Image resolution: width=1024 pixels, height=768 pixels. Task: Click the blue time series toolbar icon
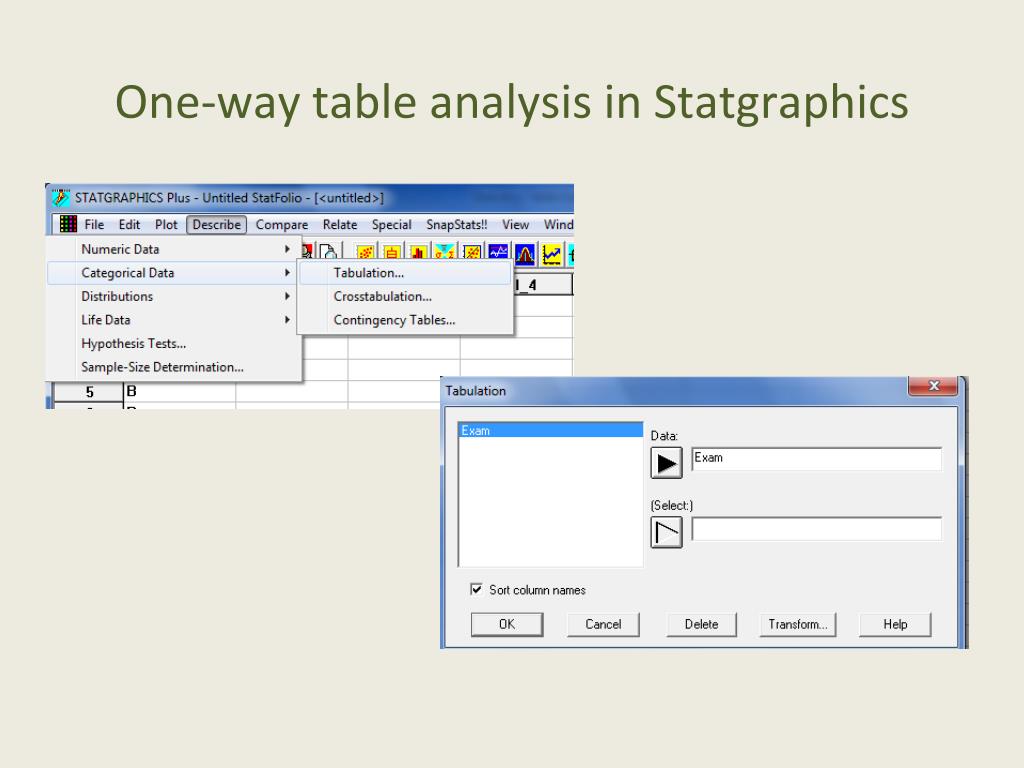[498, 251]
